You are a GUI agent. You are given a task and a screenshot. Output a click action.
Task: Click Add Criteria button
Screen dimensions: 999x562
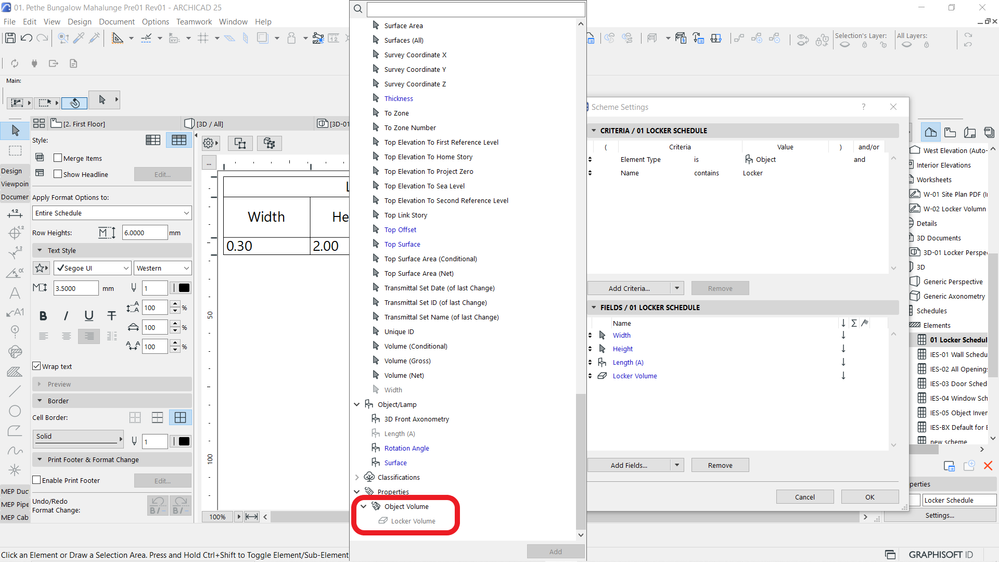(x=629, y=288)
